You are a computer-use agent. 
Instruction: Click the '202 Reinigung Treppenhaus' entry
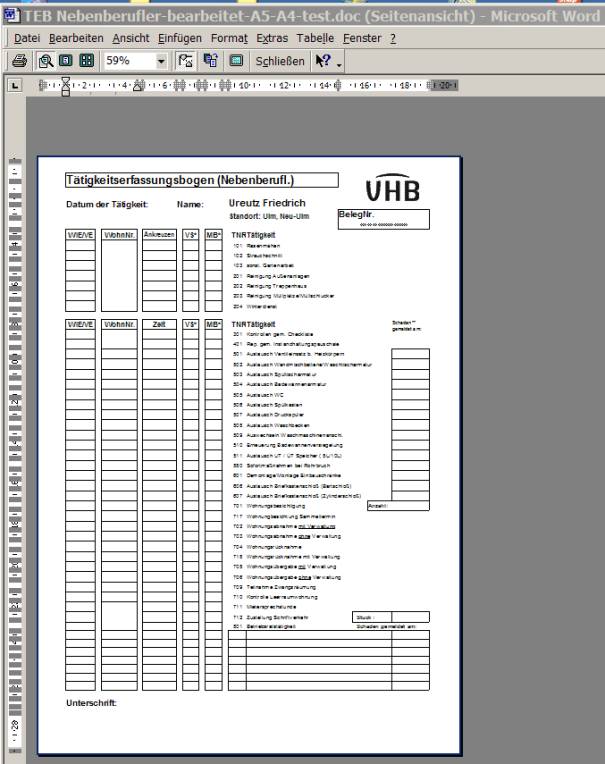point(270,286)
